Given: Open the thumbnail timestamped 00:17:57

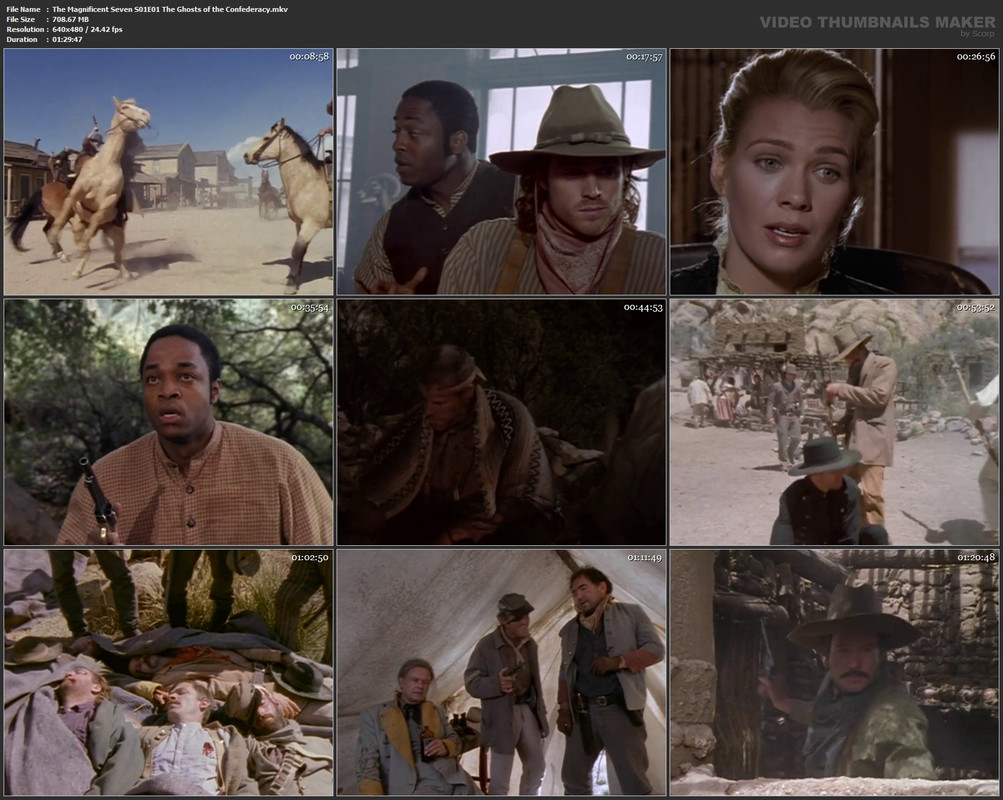Looking at the screenshot, I should point(502,171).
